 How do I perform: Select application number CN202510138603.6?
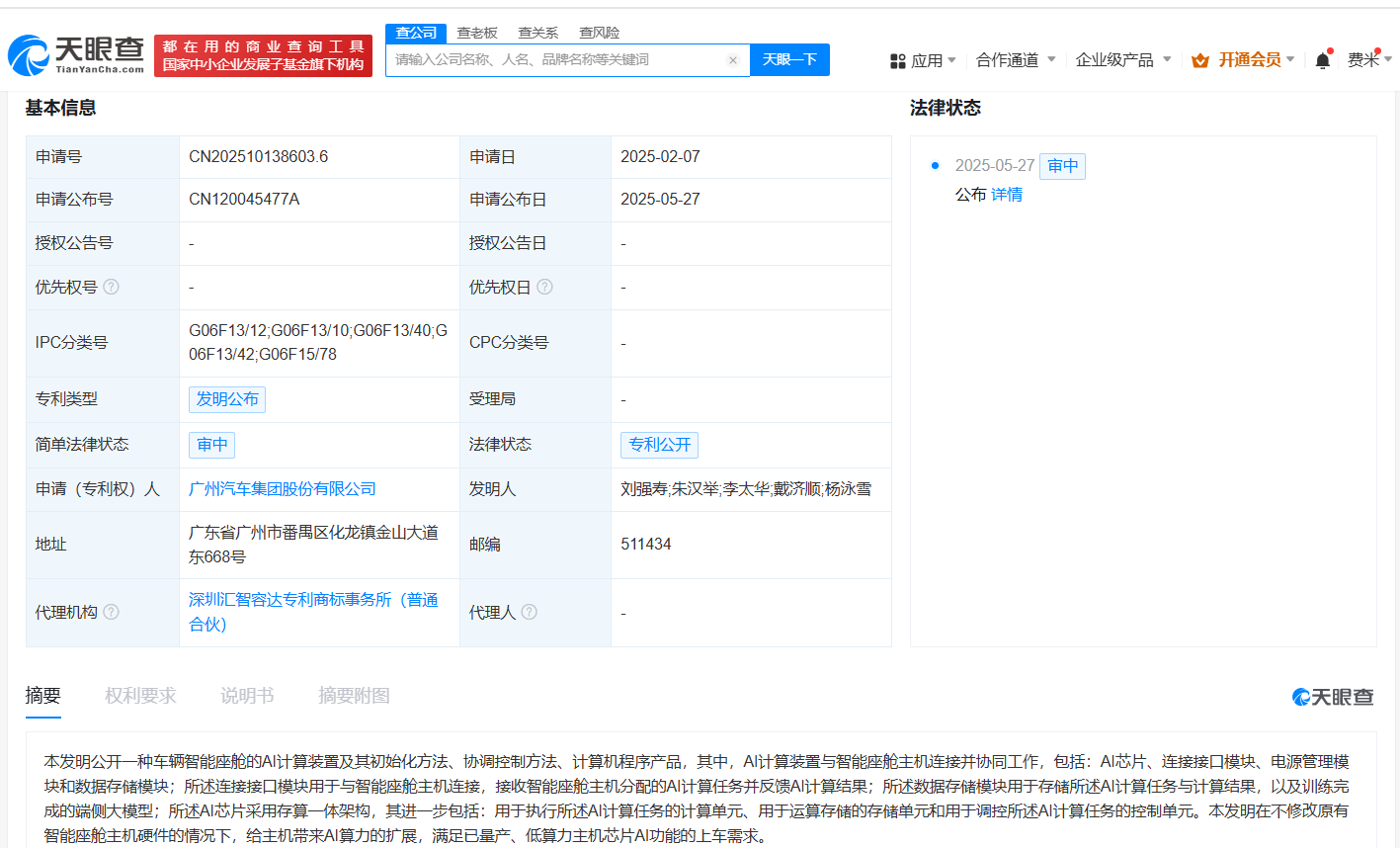tap(259, 157)
